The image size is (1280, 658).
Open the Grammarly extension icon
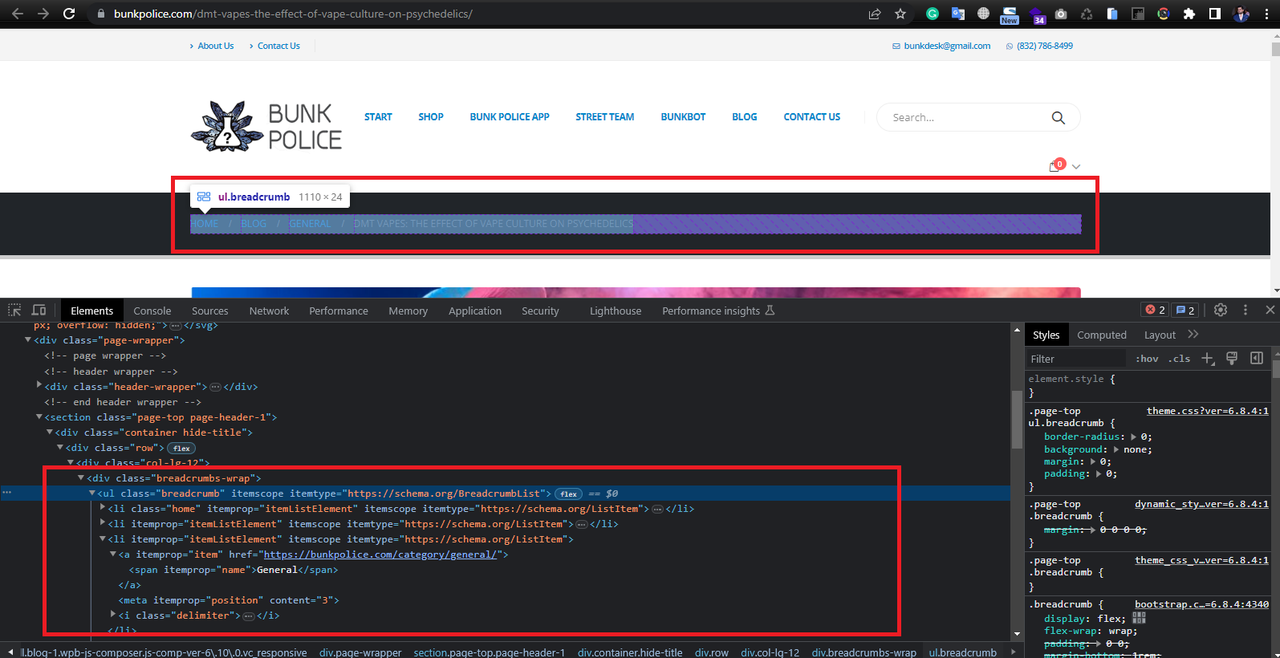point(932,14)
